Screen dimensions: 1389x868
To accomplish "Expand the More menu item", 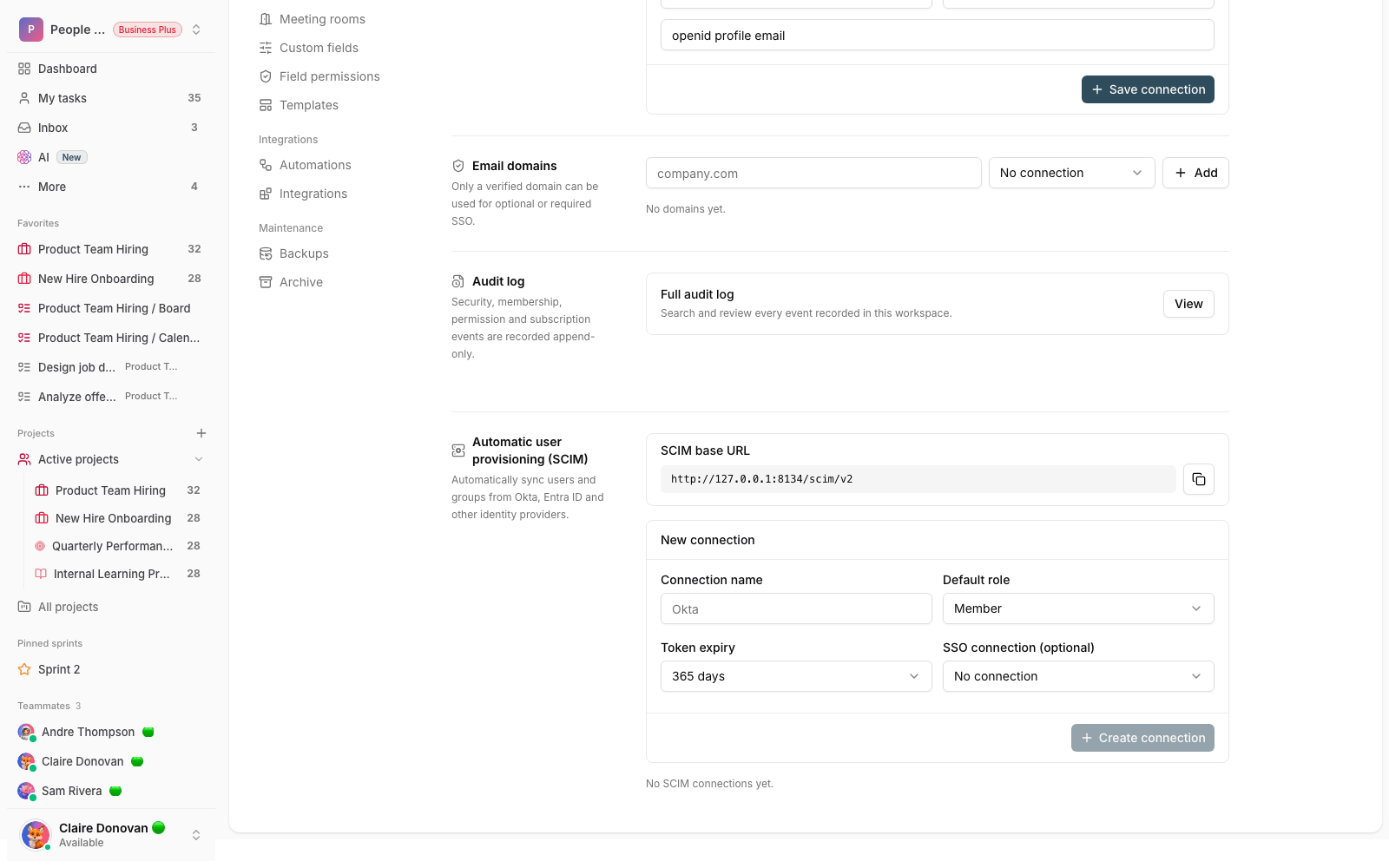I will (x=111, y=187).
